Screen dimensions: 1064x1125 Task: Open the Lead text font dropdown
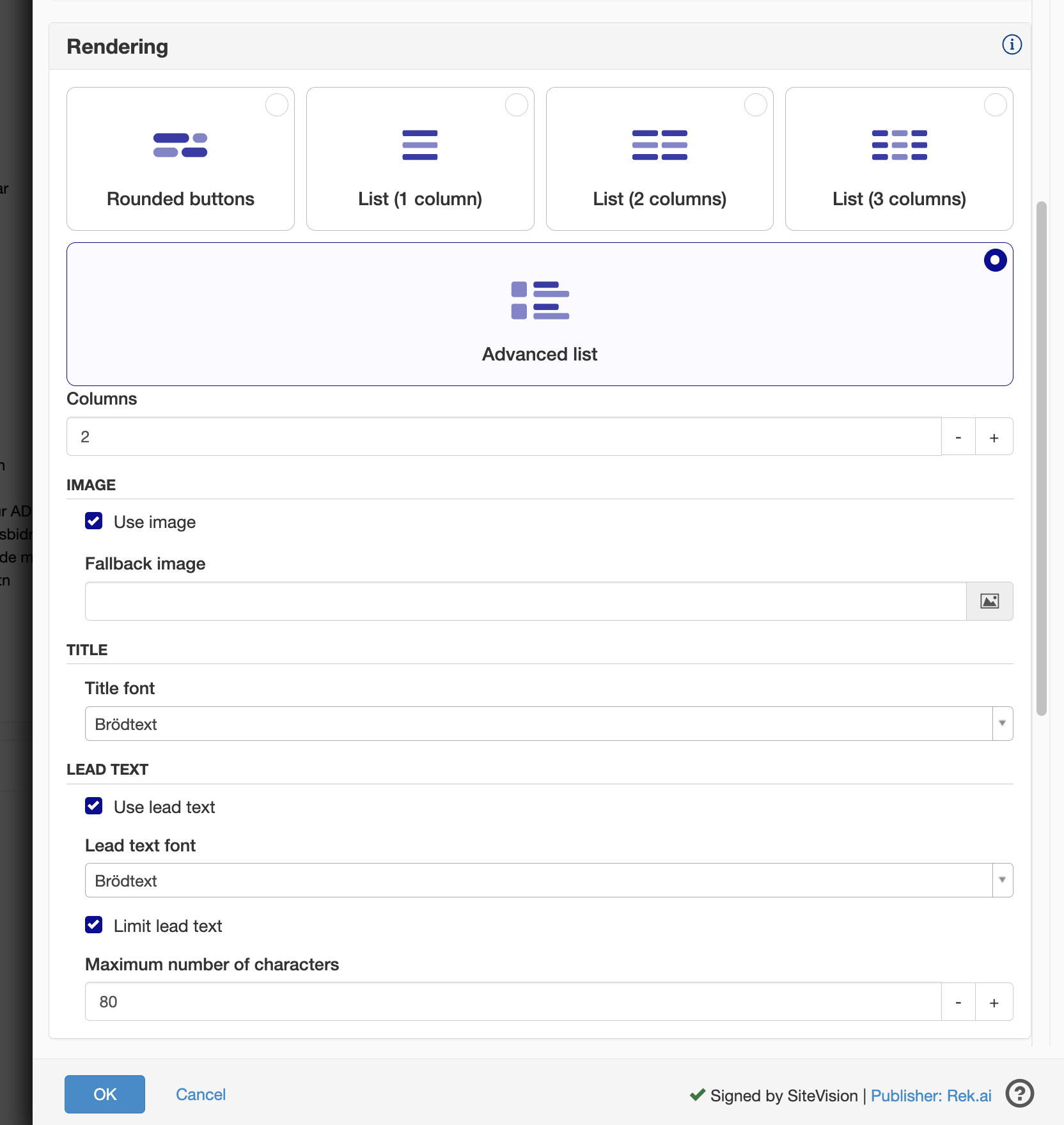(1002, 880)
